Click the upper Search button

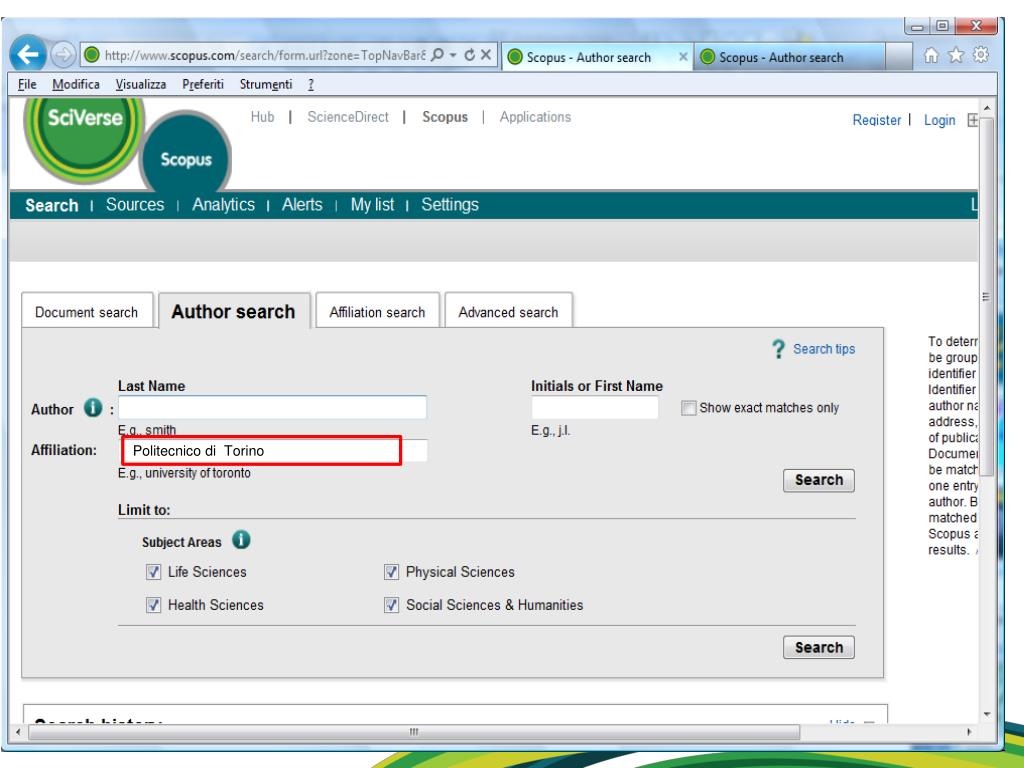tap(818, 480)
